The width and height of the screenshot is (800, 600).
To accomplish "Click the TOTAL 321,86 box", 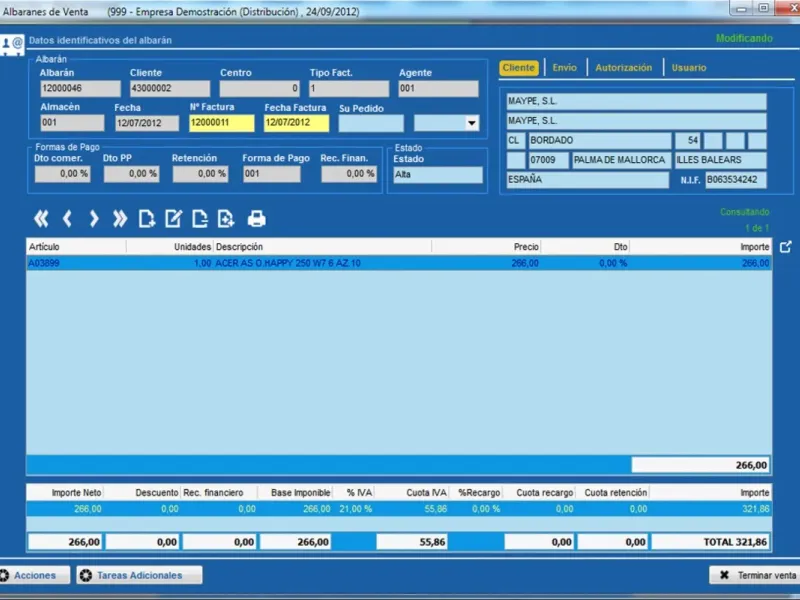I will coord(710,542).
